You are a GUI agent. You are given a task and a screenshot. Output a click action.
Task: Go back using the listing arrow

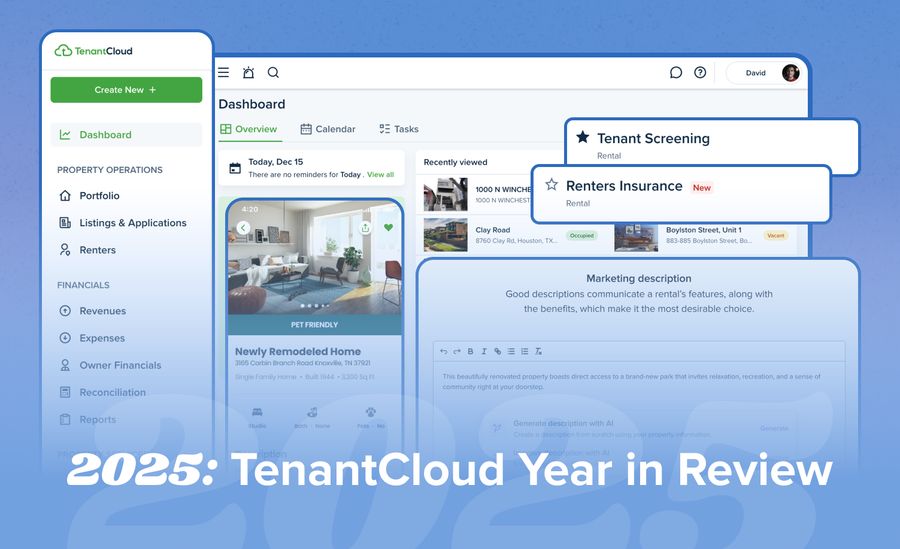pos(243,227)
